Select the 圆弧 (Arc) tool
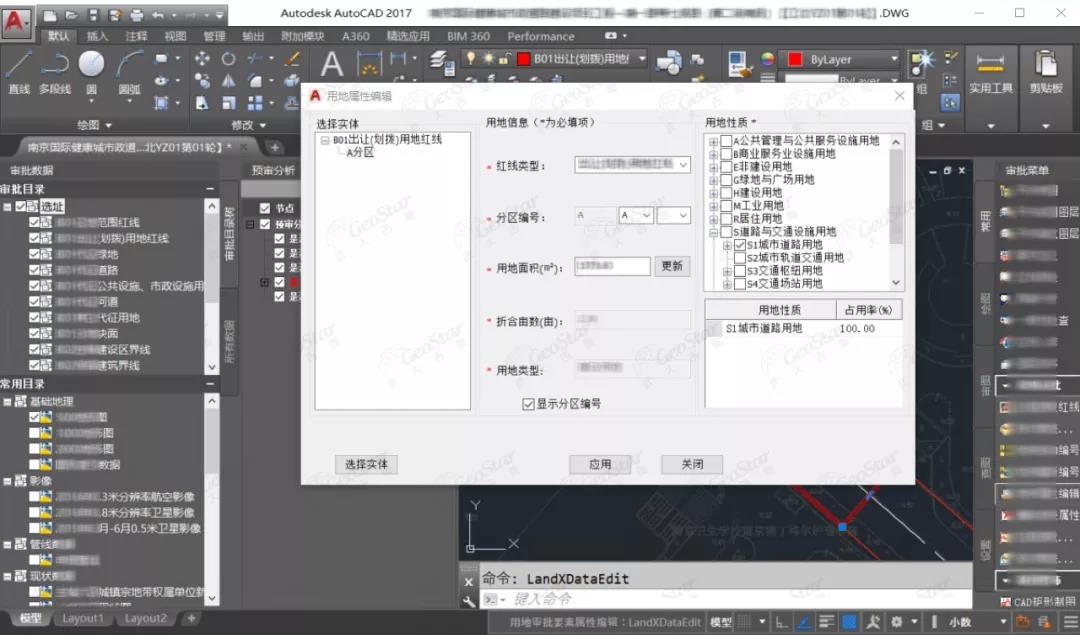The height and width of the screenshot is (635, 1080). [129, 68]
